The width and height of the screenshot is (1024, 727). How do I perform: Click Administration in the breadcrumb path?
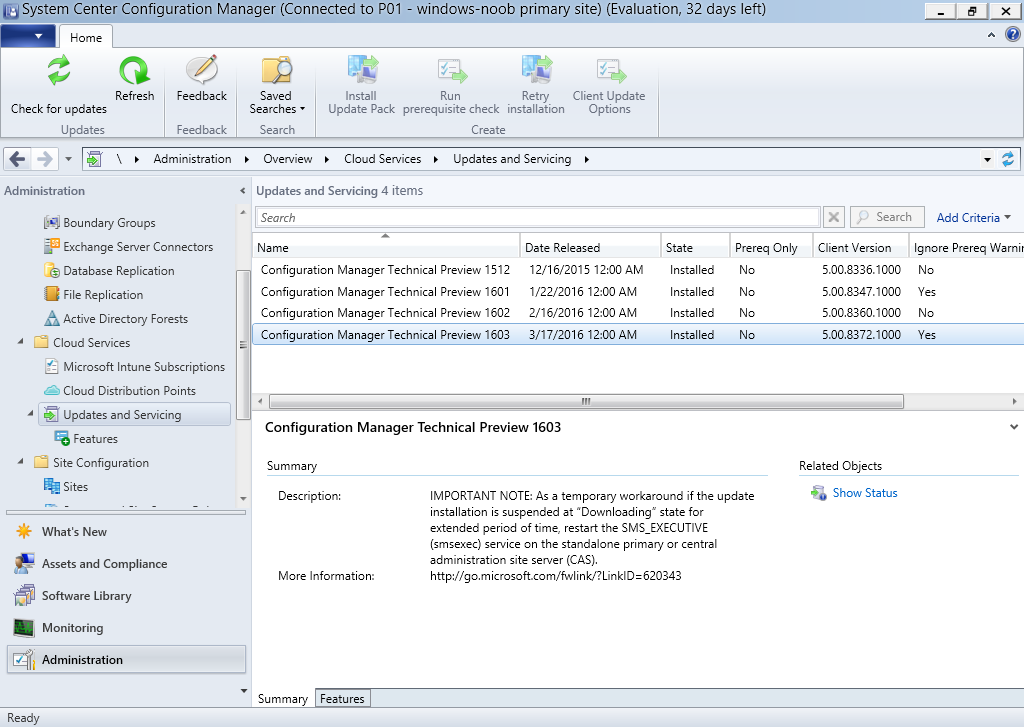tap(192, 159)
